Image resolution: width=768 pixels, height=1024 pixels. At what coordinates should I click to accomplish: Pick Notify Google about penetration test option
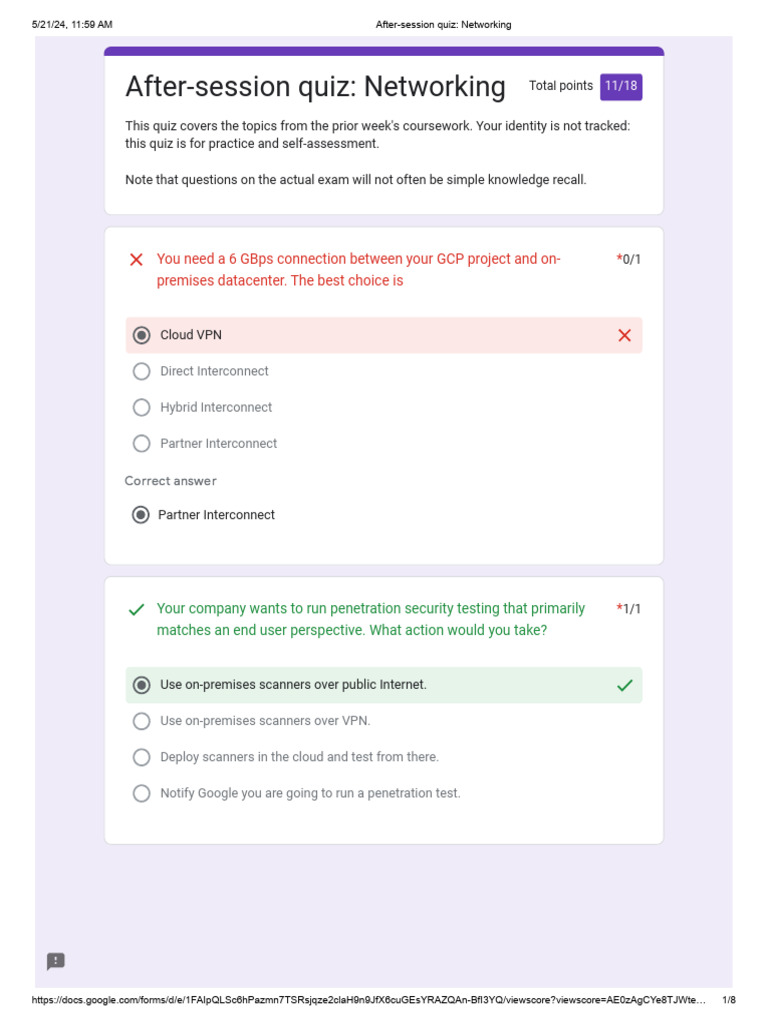point(142,793)
